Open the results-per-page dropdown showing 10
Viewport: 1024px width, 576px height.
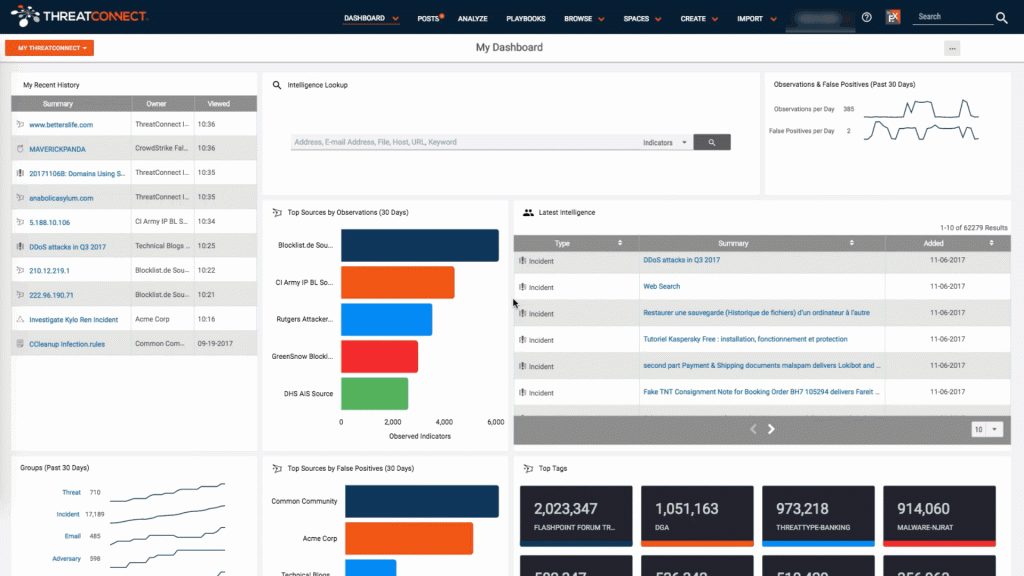(986, 429)
